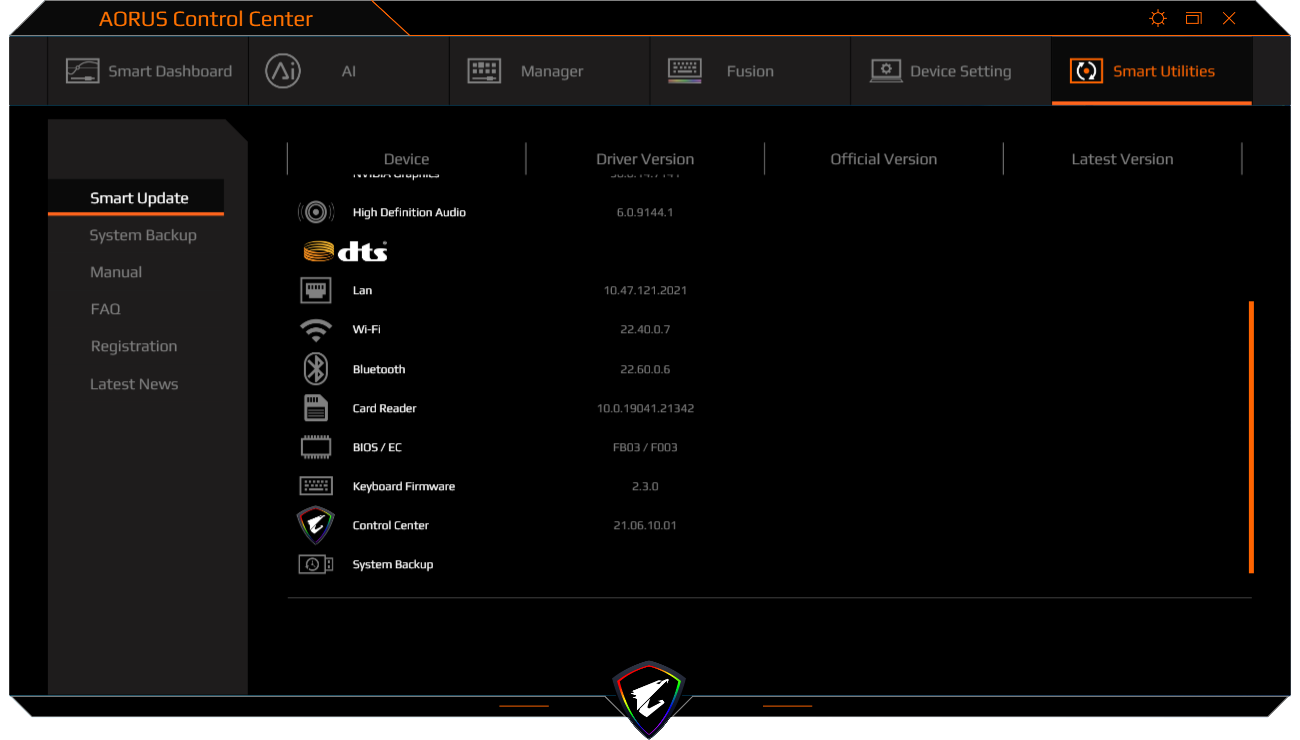Select the Control Center device label

click(391, 525)
